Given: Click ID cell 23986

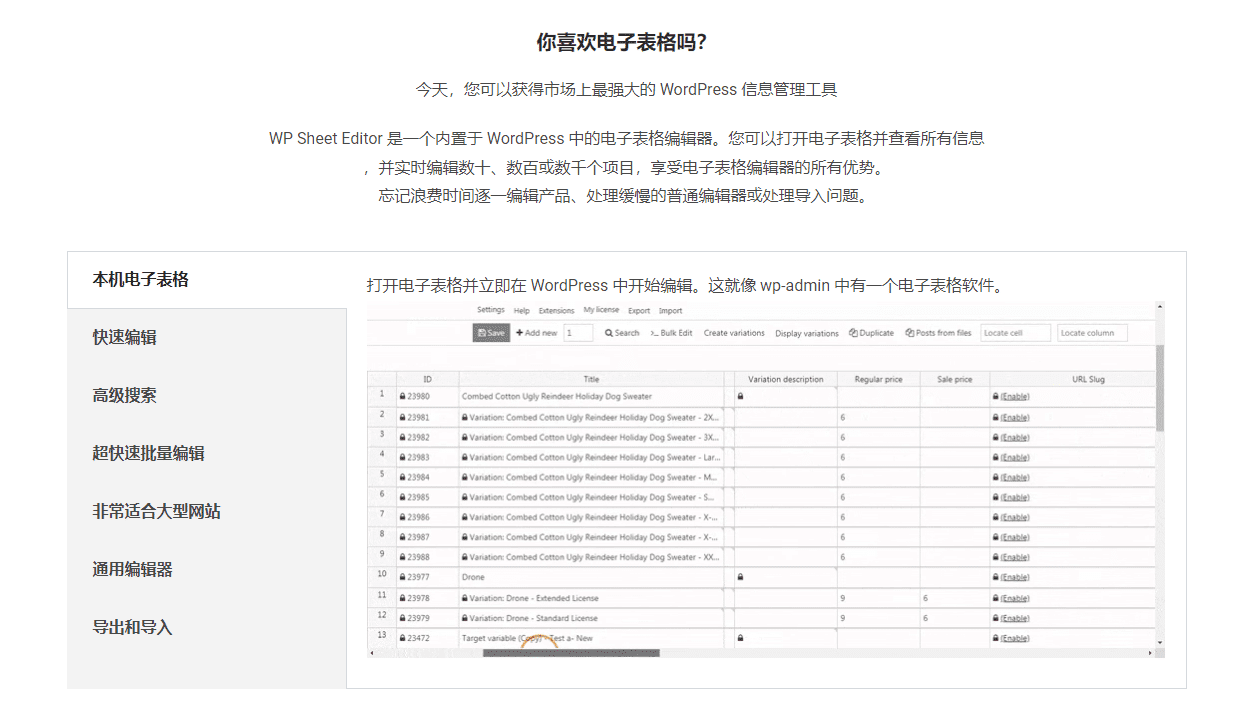Looking at the screenshot, I should pyautogui.click(x=427, y=517).
